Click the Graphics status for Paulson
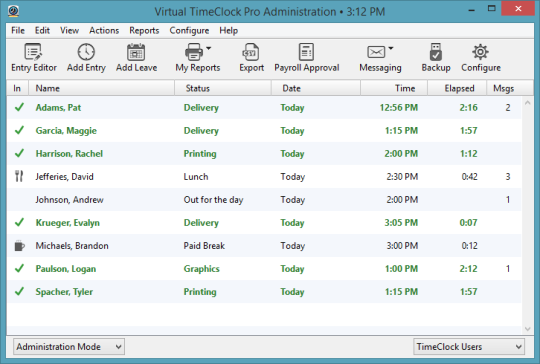 201,269
